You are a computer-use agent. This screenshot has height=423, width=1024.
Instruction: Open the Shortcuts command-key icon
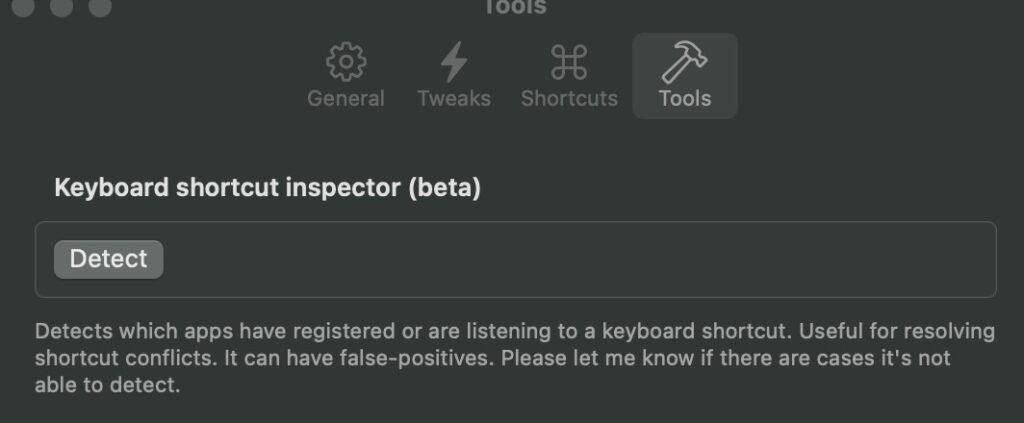click(569, 61)
